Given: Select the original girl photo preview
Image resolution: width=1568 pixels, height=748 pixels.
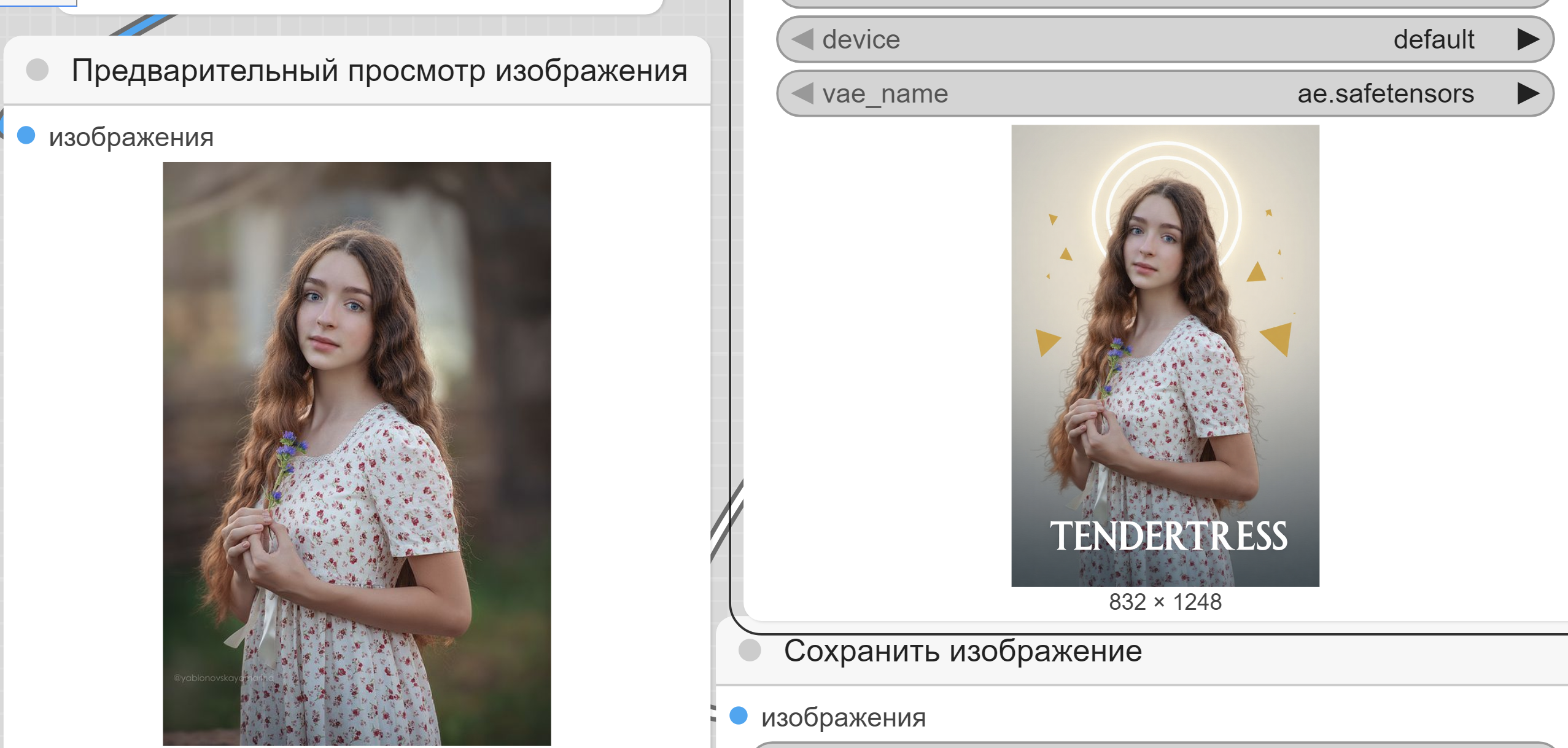Looking at the screenshot, I should coord(357,453).
